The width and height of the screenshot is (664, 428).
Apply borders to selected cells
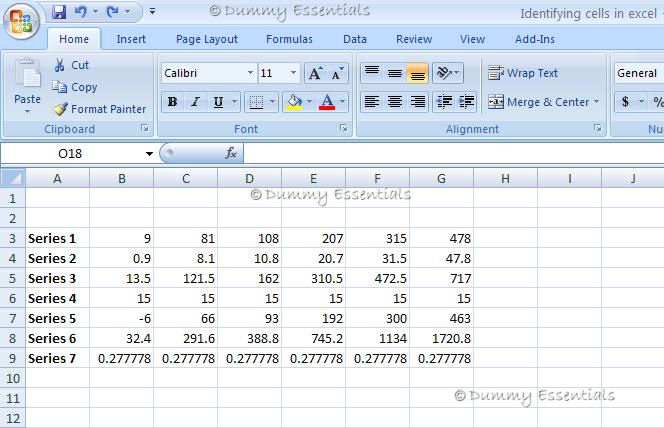[x=256, y=102]
